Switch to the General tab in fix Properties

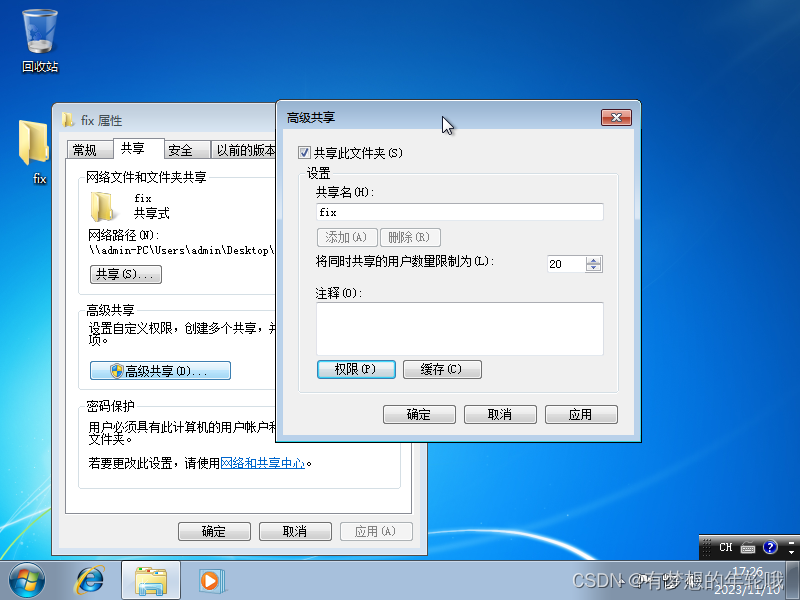[89, 150]
